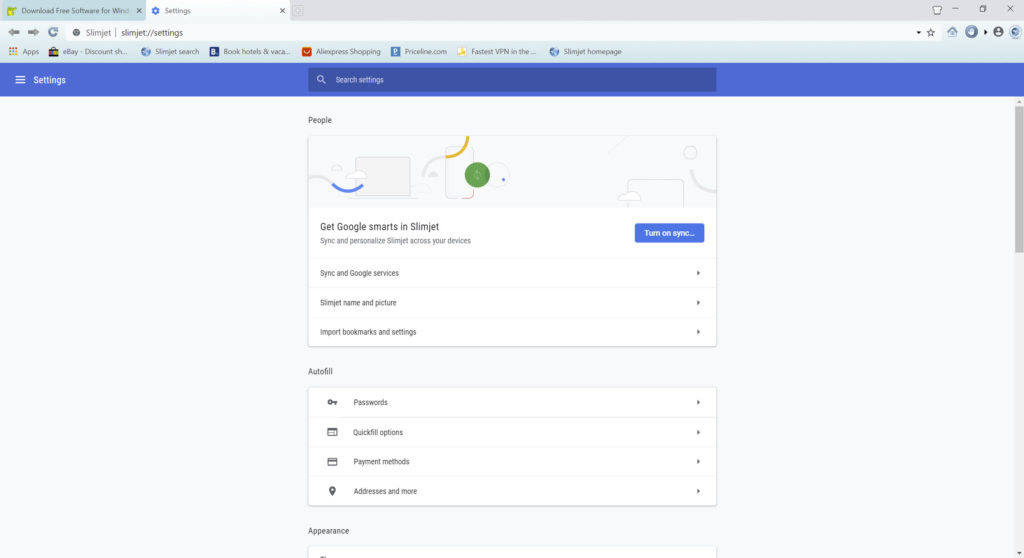Click the scrollbar down arrow
Screen dimensions: 1024x558
coord(1019,553)
